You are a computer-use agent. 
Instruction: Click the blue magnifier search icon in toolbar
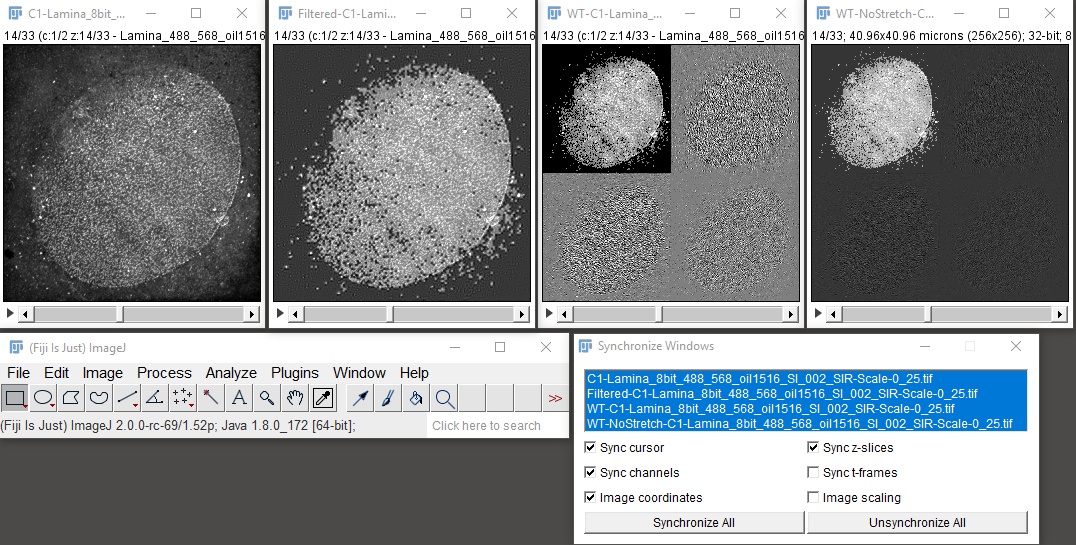(x=444, y=397)
